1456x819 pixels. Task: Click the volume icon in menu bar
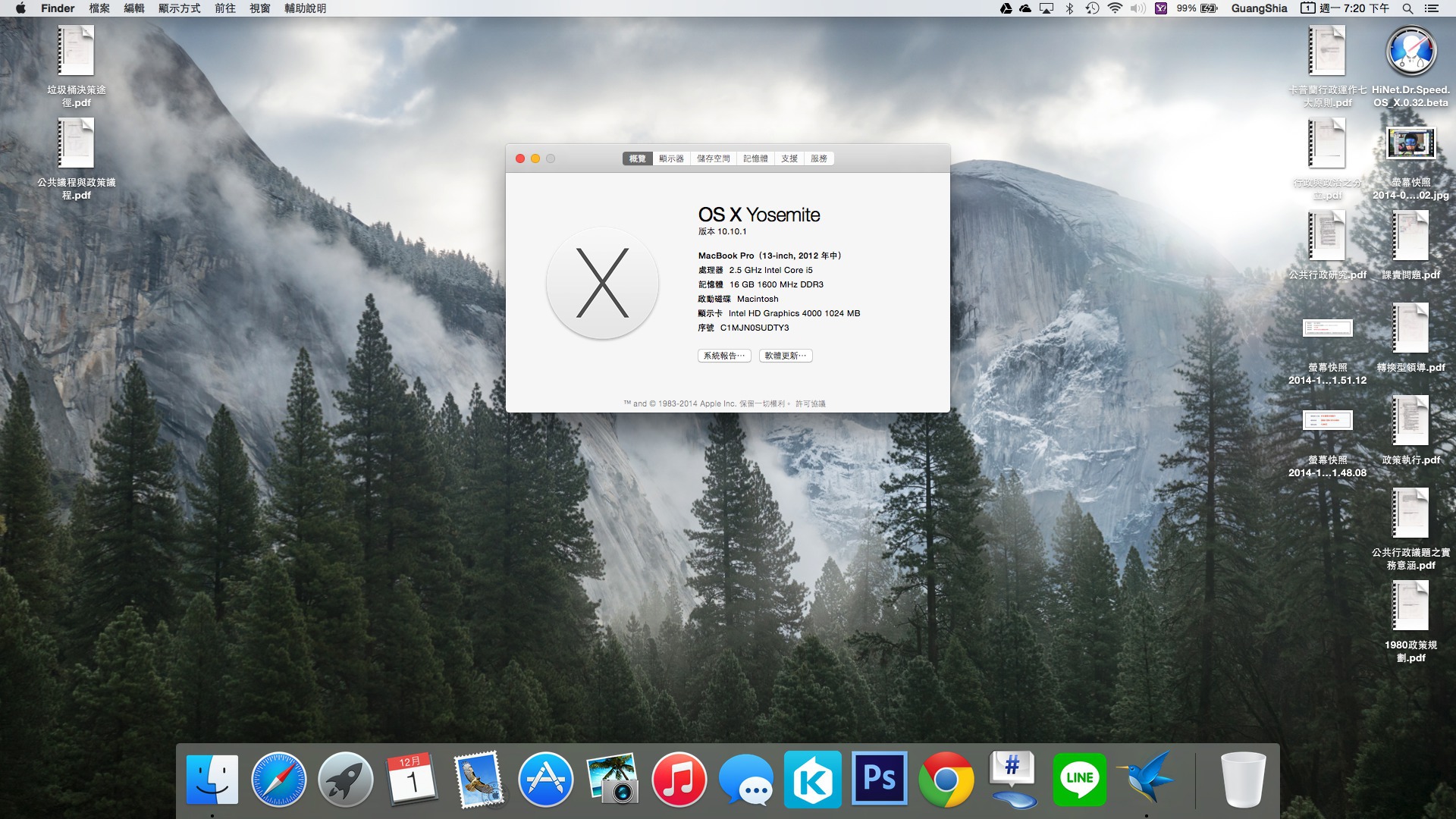[1138, 8]
